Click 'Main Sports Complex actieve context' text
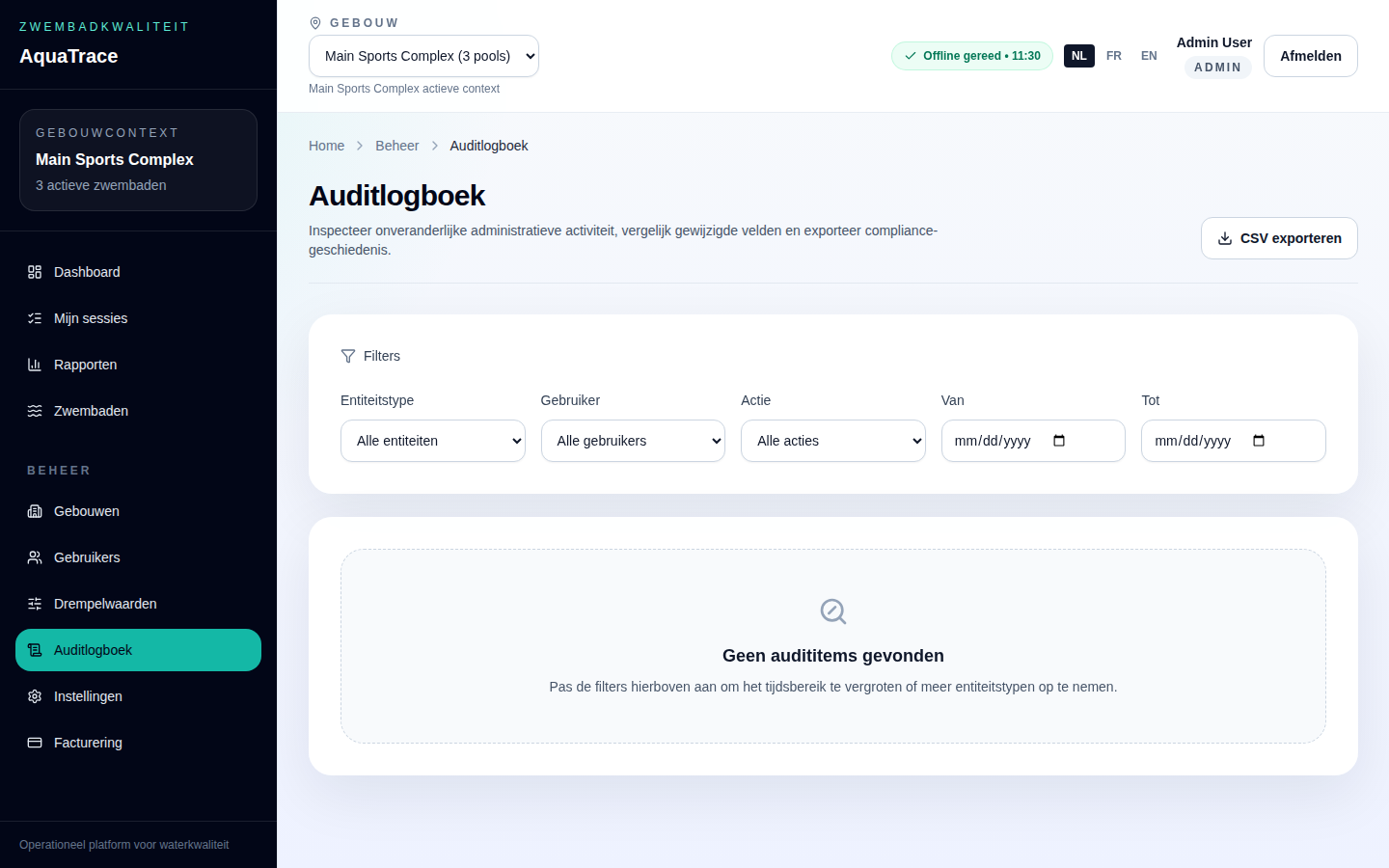Screen dimensions: 1389x868 tap(404, 89)
